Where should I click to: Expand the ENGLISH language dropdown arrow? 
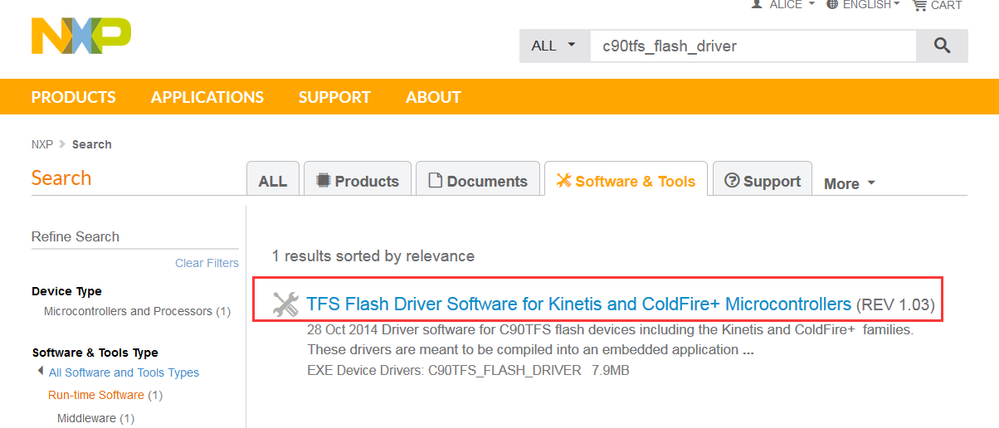(896, 4)
